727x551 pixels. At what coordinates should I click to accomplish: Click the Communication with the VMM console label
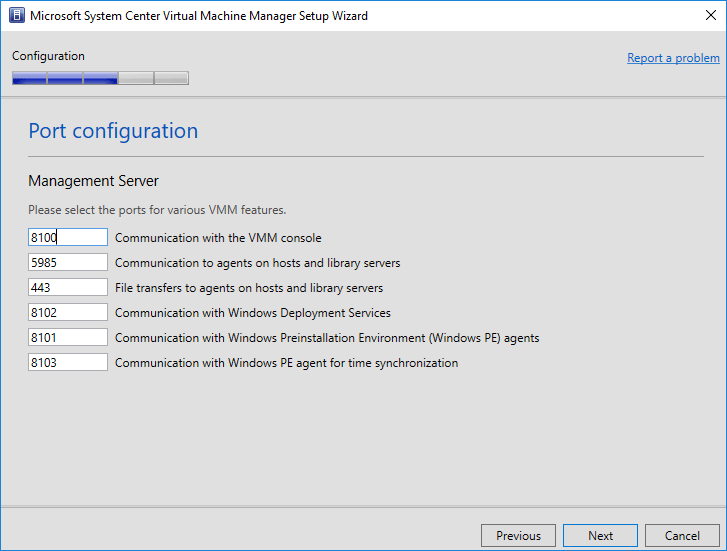coord(218,238)
